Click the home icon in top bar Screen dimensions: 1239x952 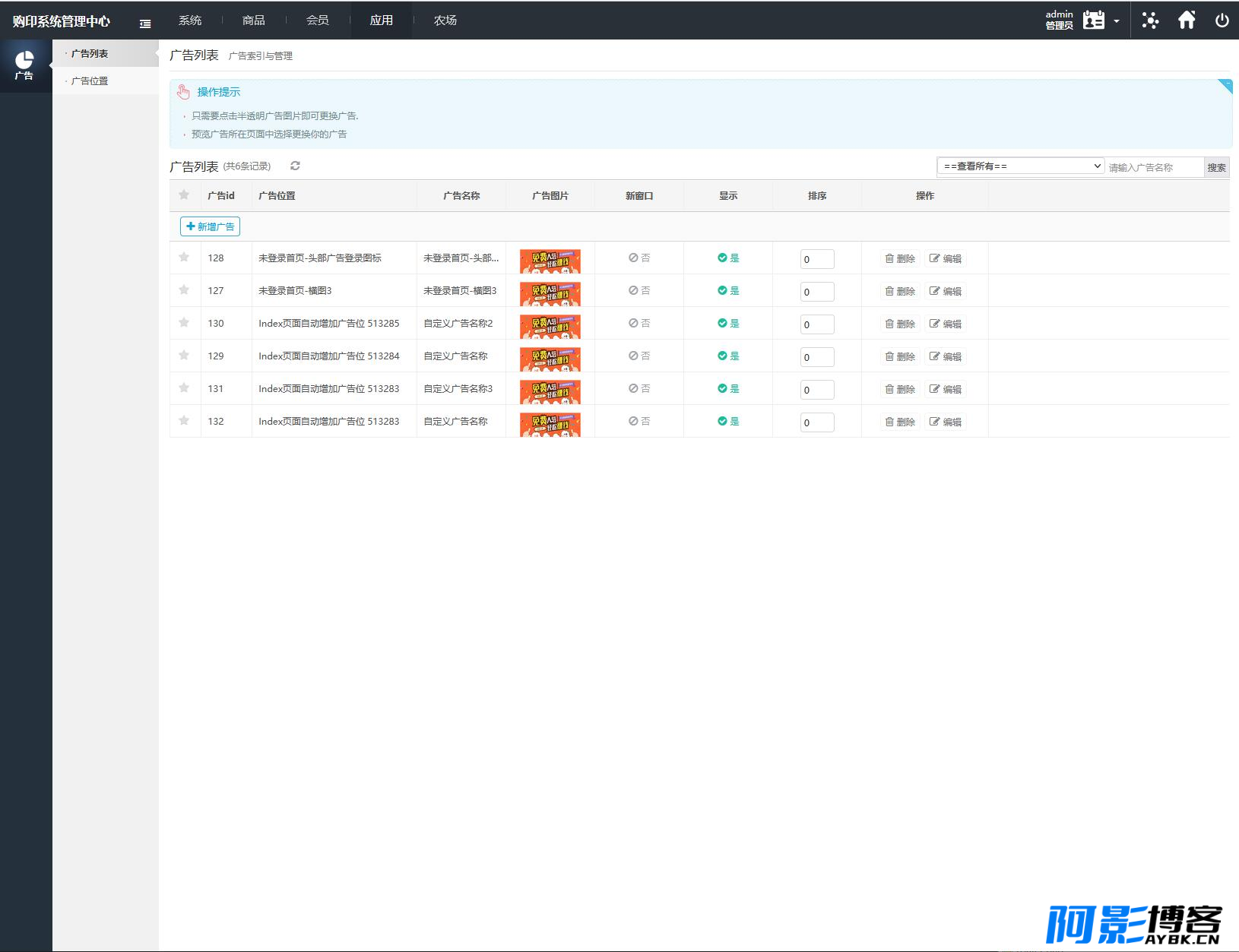[1187, 20]
